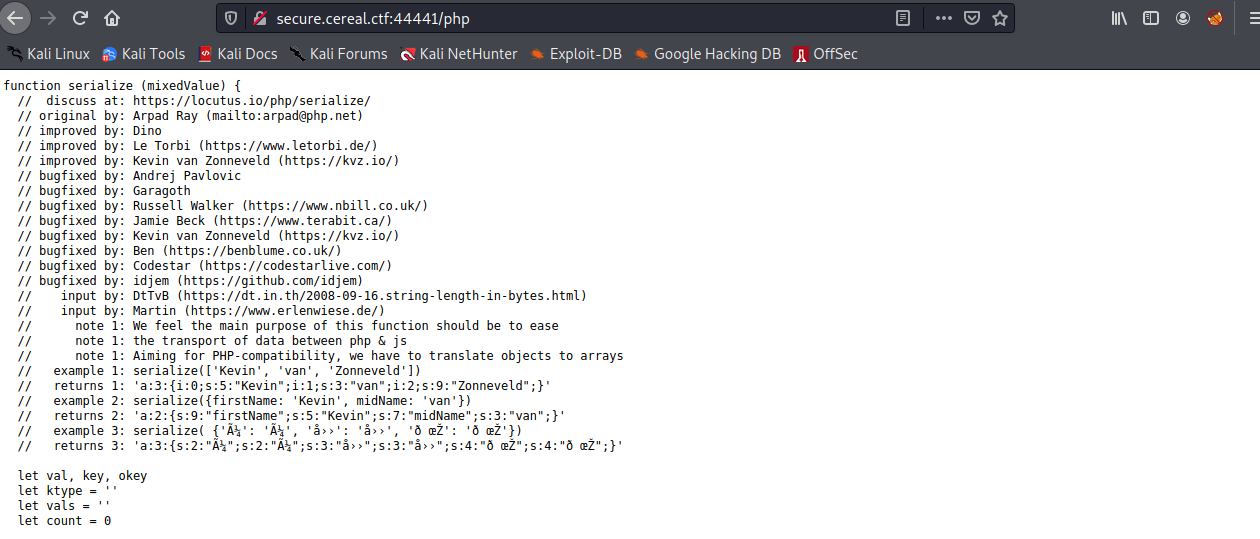Click the 'function serialize (mixedValue) {' line

[122, 86]
